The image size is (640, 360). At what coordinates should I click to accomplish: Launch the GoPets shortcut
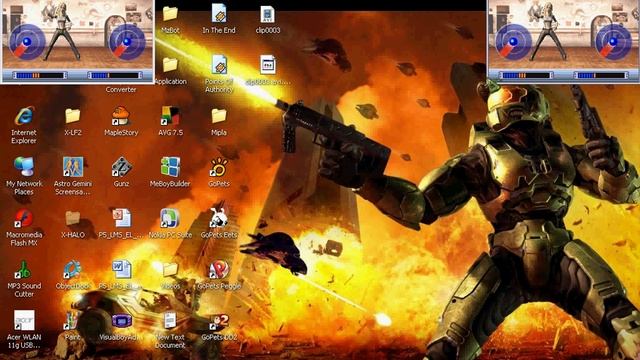[219, 167]
